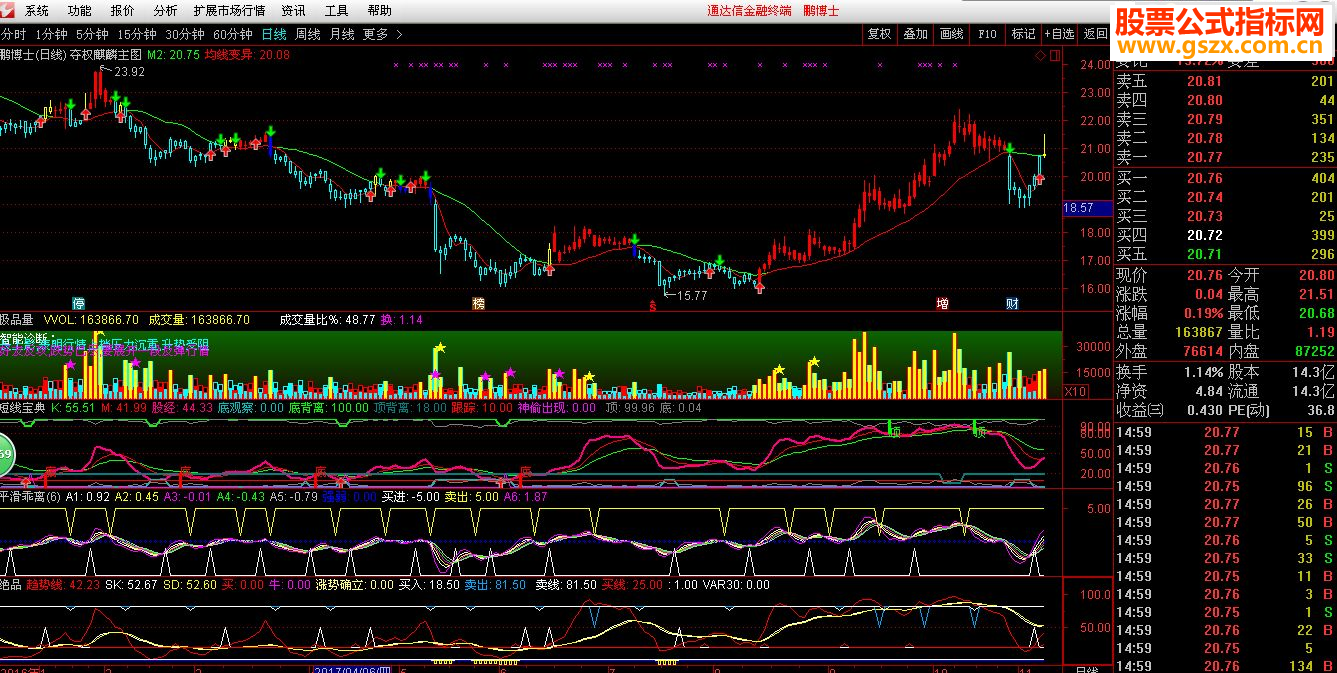The image size is (1337, 673).
Task: Open the 帮助 menu
Action: point(380,11)
